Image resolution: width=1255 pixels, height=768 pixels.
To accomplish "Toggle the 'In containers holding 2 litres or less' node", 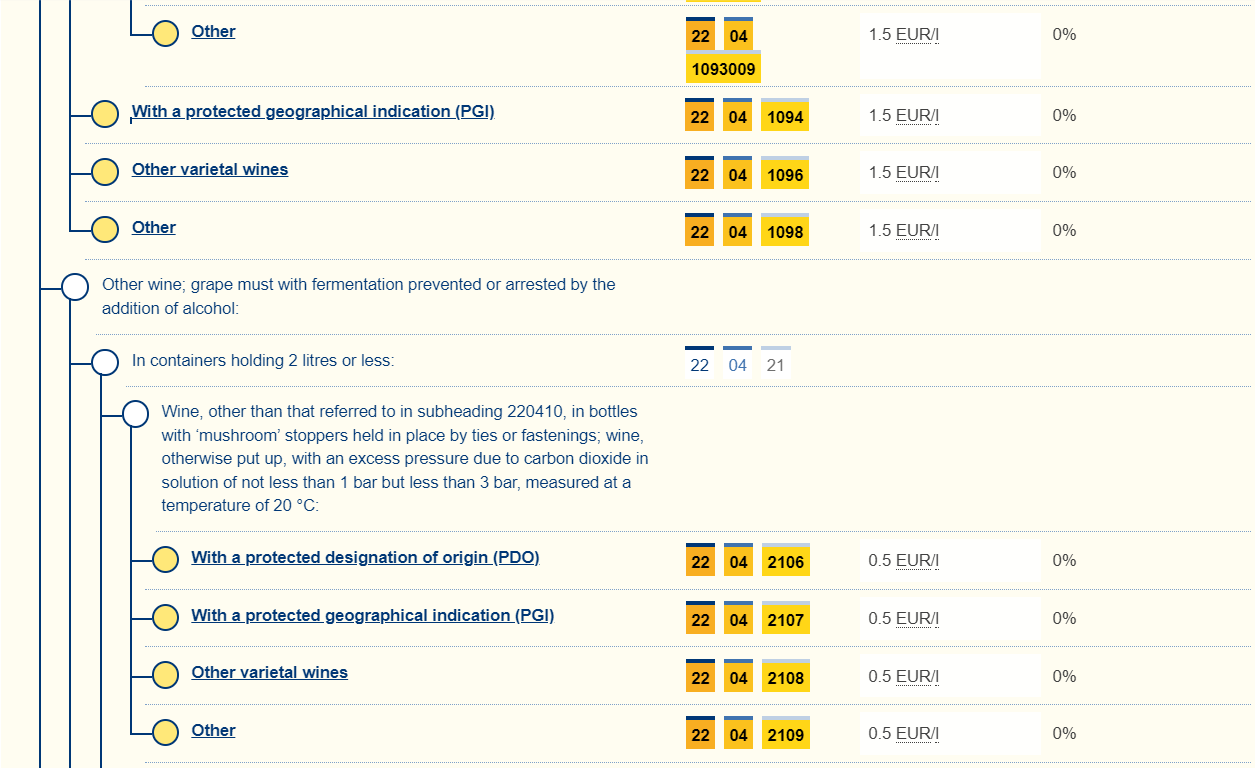I will pos(105,362).
